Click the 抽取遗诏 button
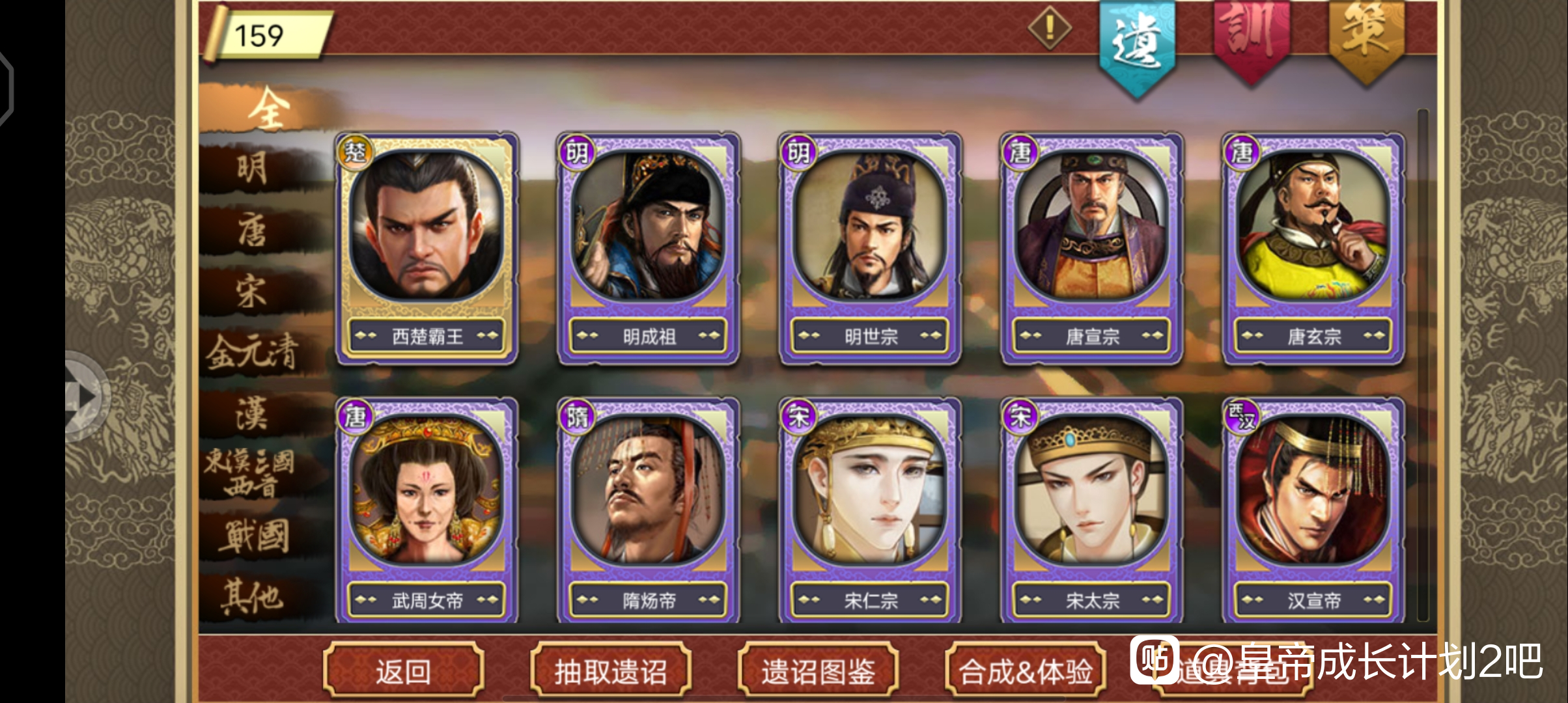 [x=611, y=671]
